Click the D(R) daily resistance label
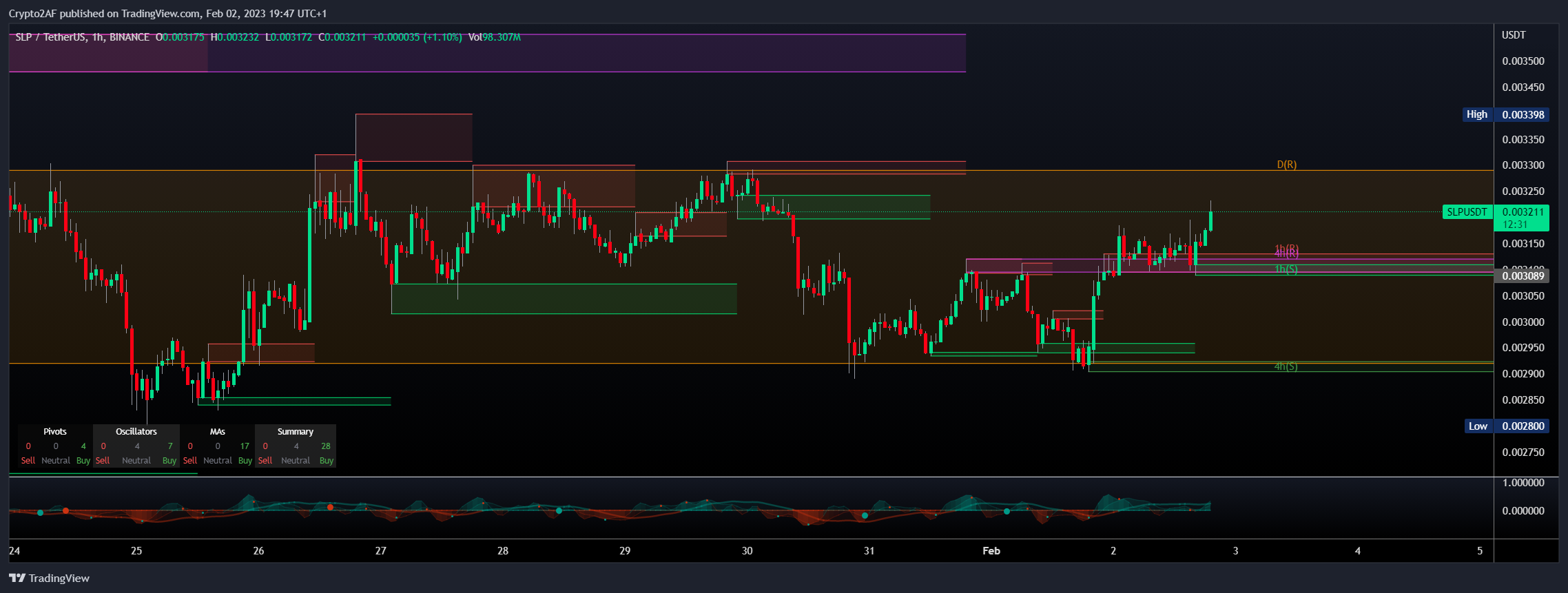The width and height of the screenshot is (1568, 593). tap(1286, 165)
